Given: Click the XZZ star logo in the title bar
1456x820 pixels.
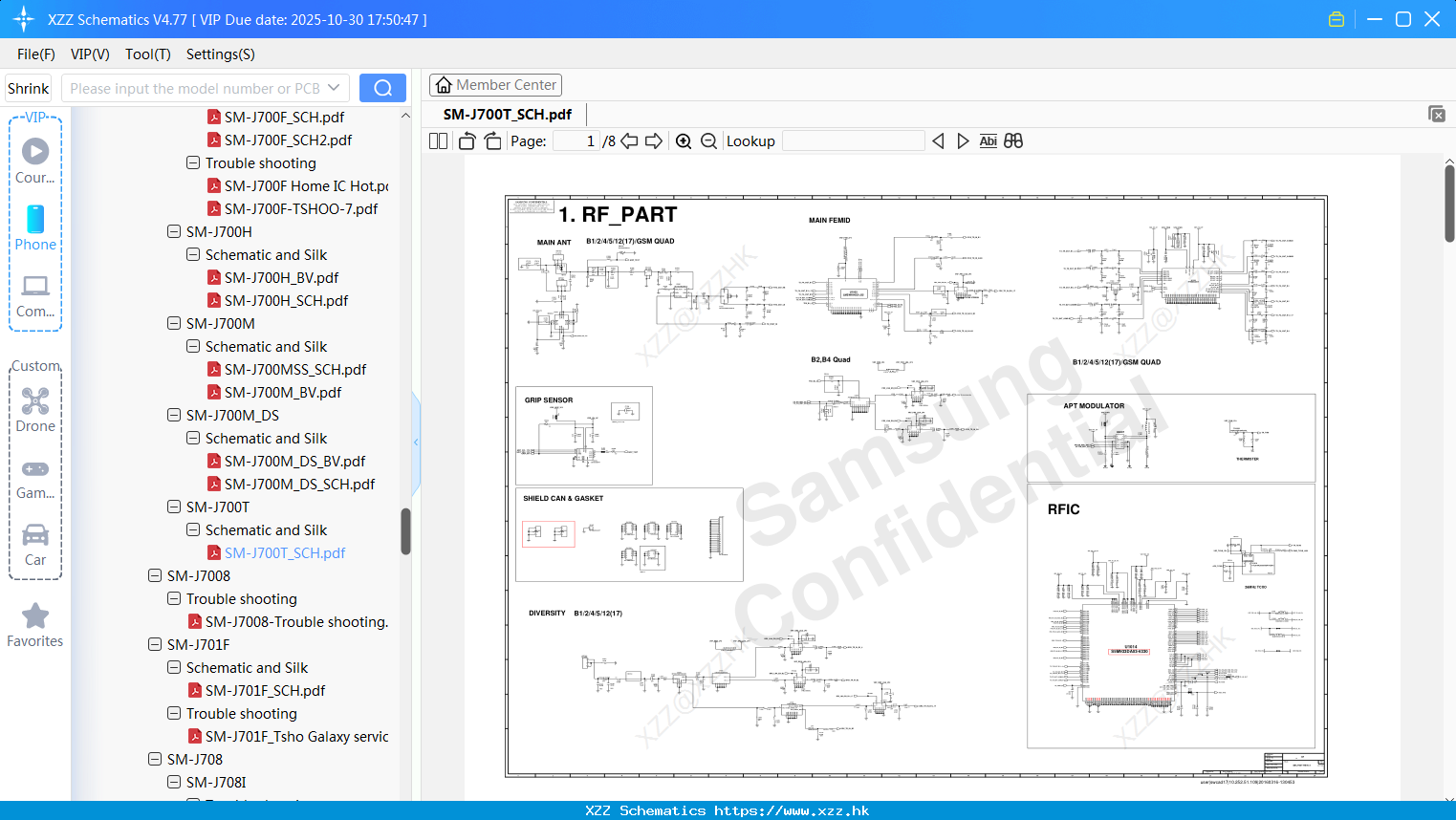Looking at the screenshot, I should point(24,19).
